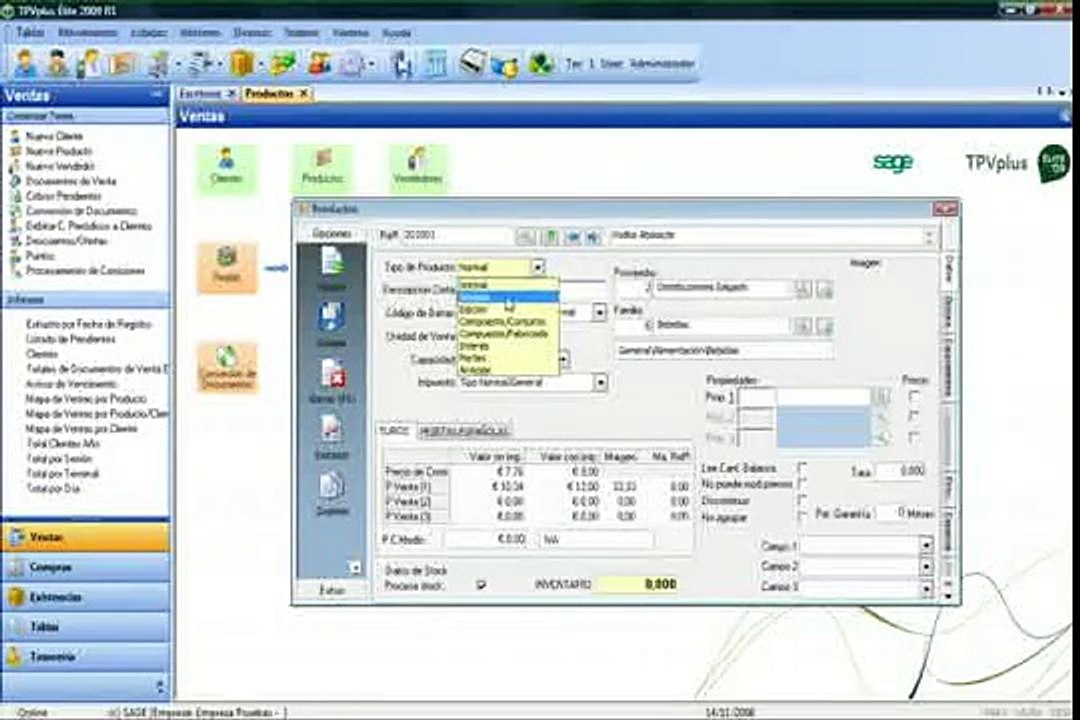
Task: Click the green clover toolbar icon
Action: 541,64
